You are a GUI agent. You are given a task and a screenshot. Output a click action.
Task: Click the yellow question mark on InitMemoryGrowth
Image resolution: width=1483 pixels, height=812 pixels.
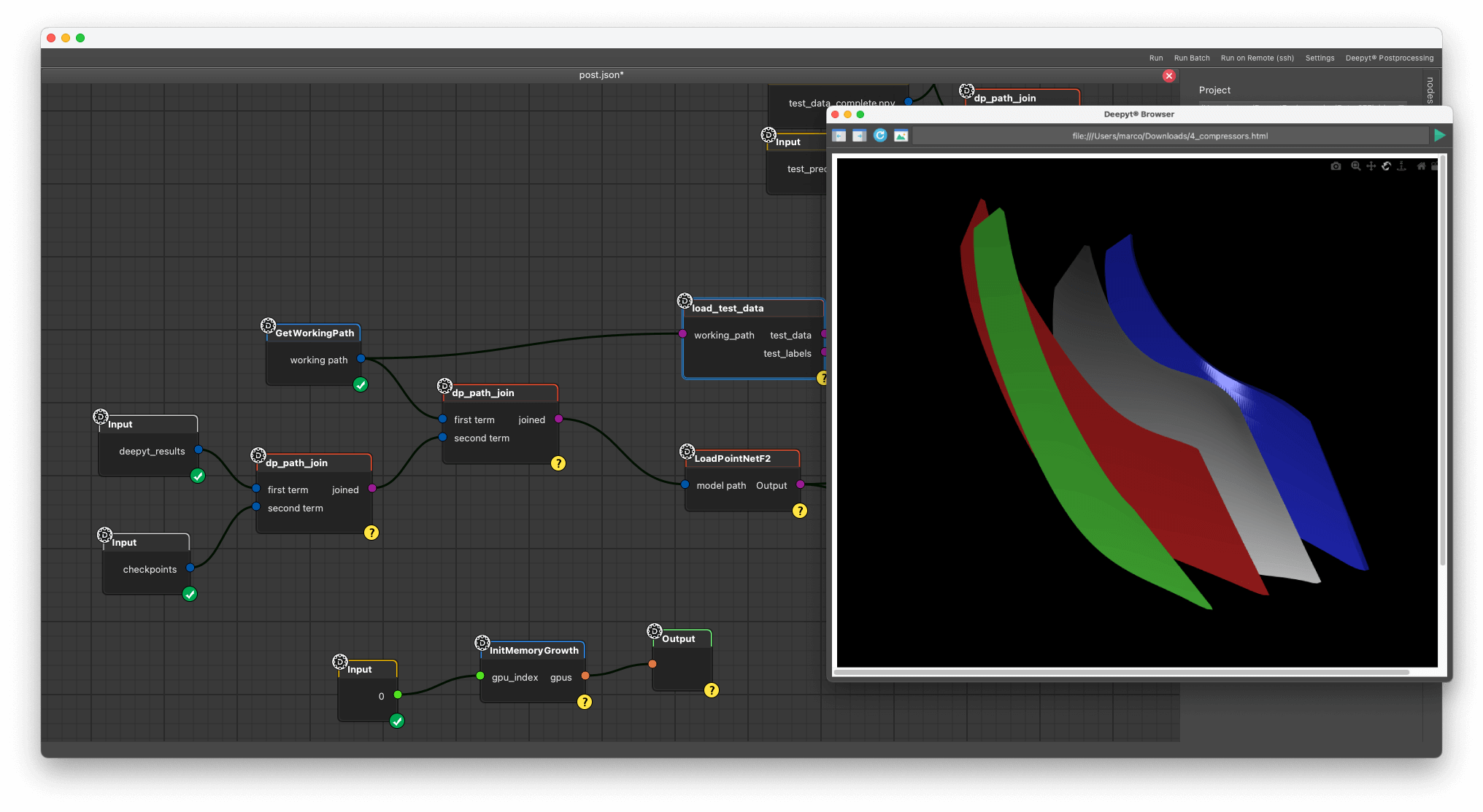[585, 702]
